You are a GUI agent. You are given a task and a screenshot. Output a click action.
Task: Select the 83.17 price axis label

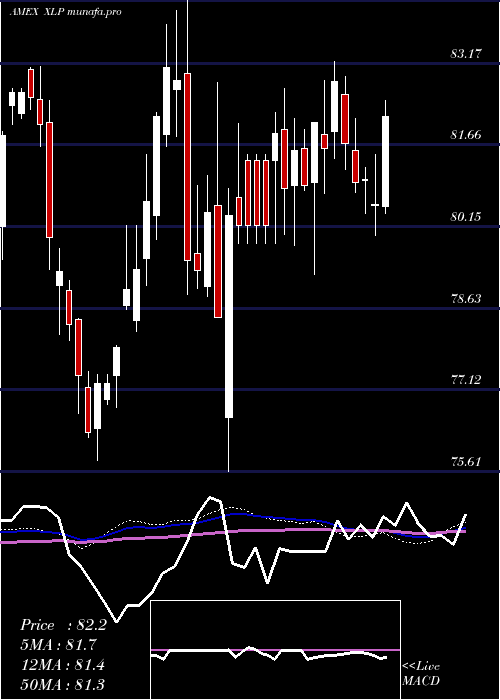pyautogui.click(x=466, y=54)
